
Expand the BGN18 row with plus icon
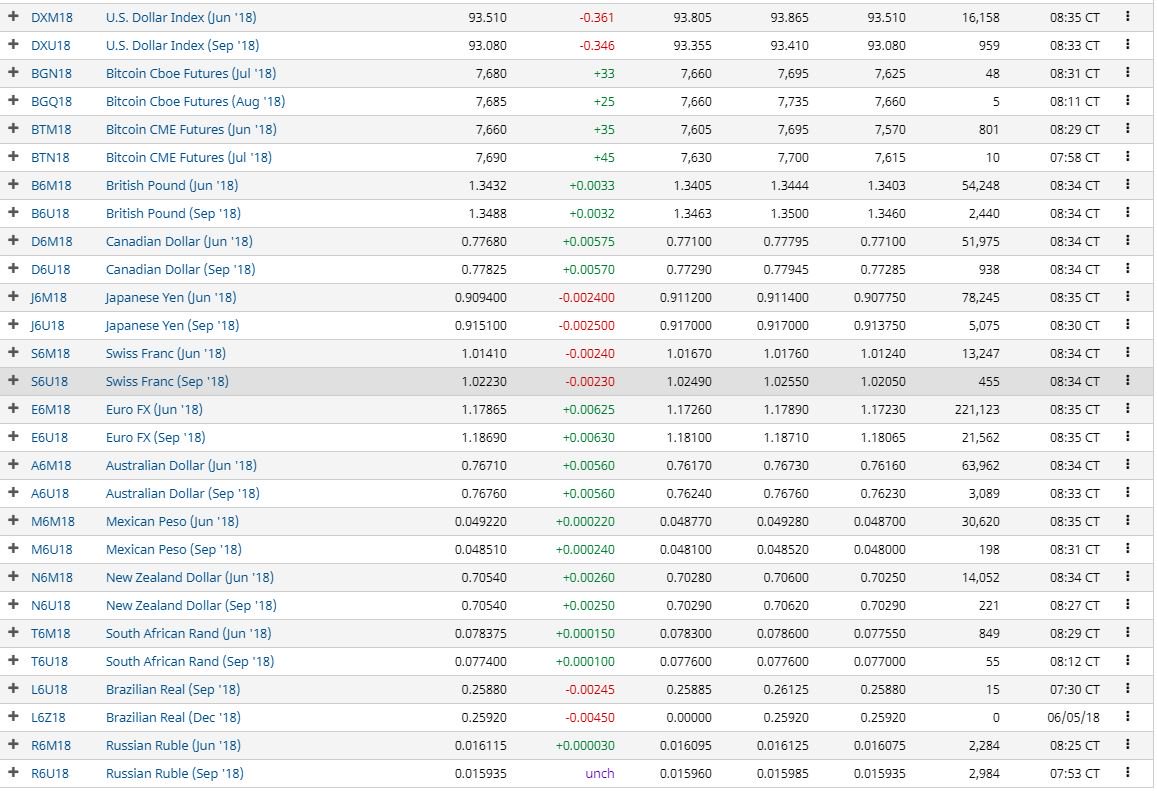[x=13, y=72]
